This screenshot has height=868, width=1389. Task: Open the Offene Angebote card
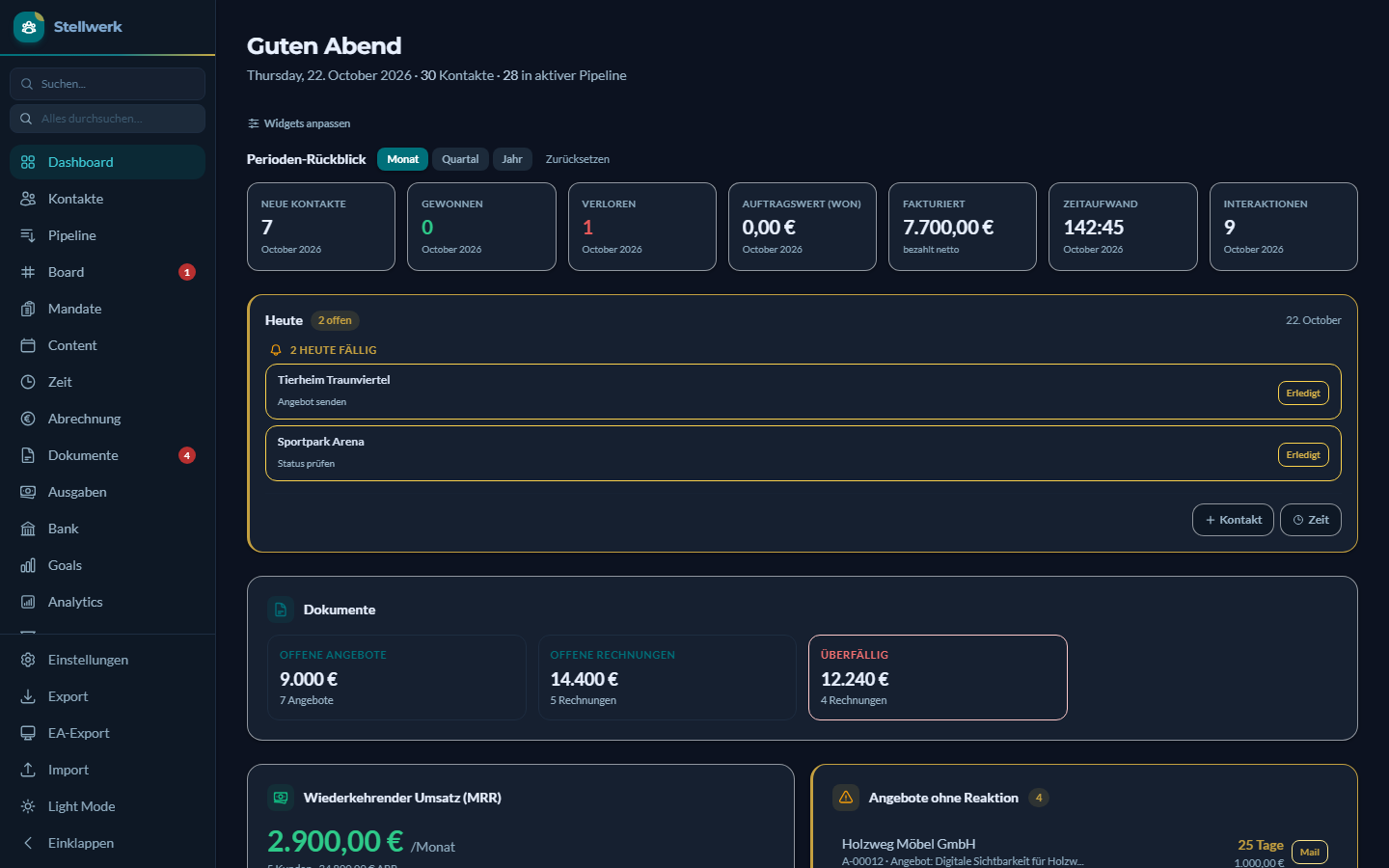(x=396, y=677)
